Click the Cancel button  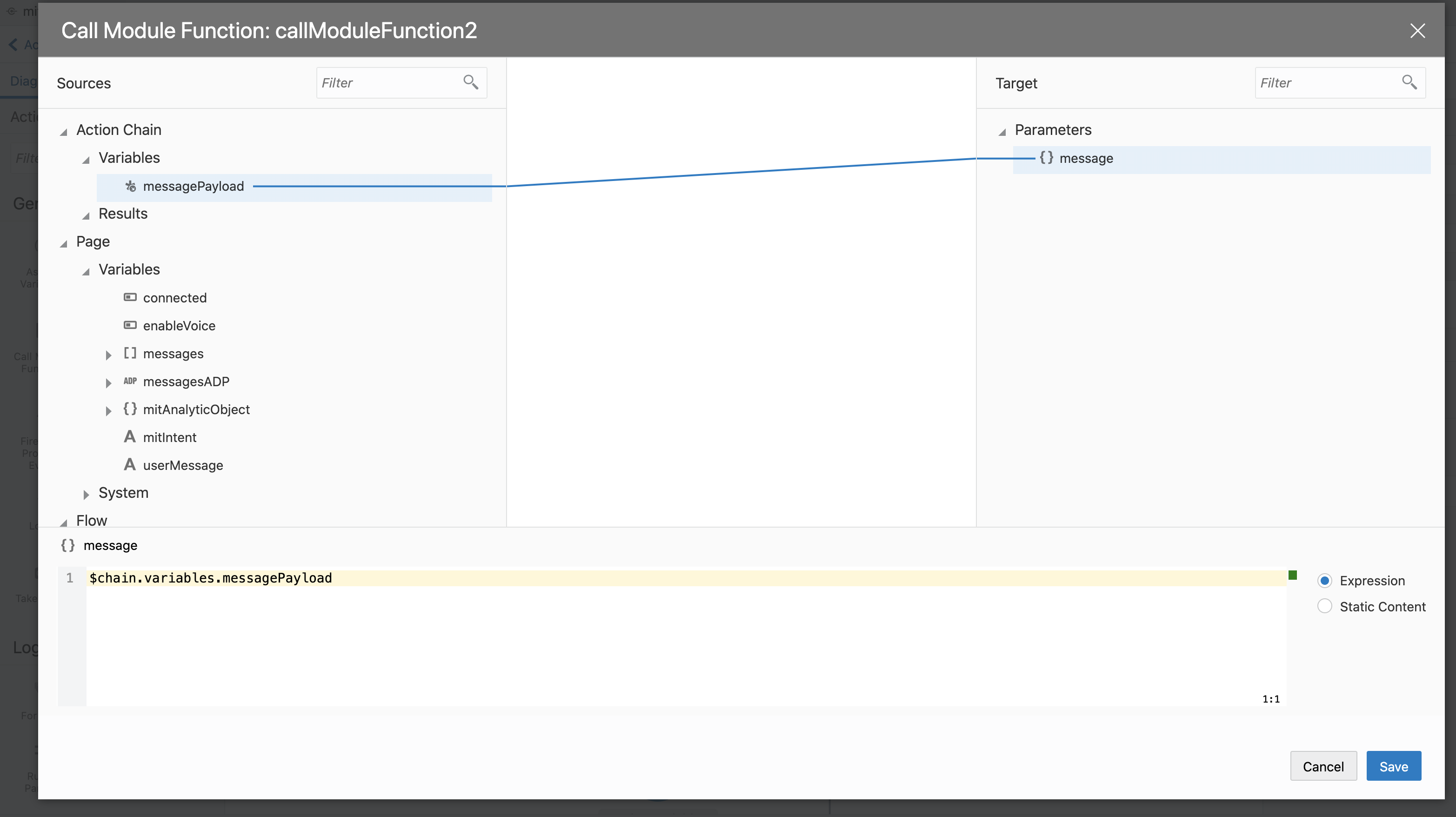[x=1322, y=766]
